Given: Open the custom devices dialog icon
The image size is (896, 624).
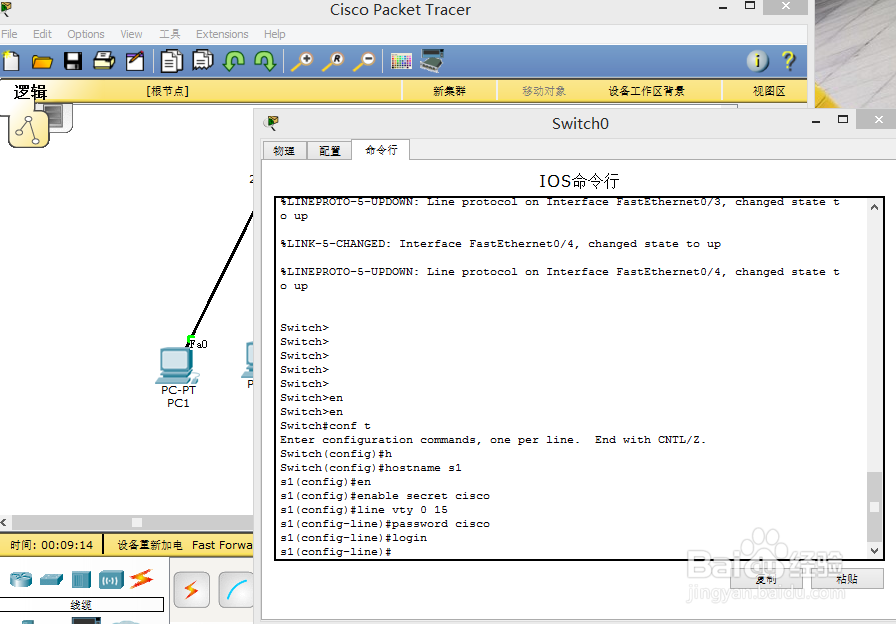Looking at the screenshot, I should (432, 61).
